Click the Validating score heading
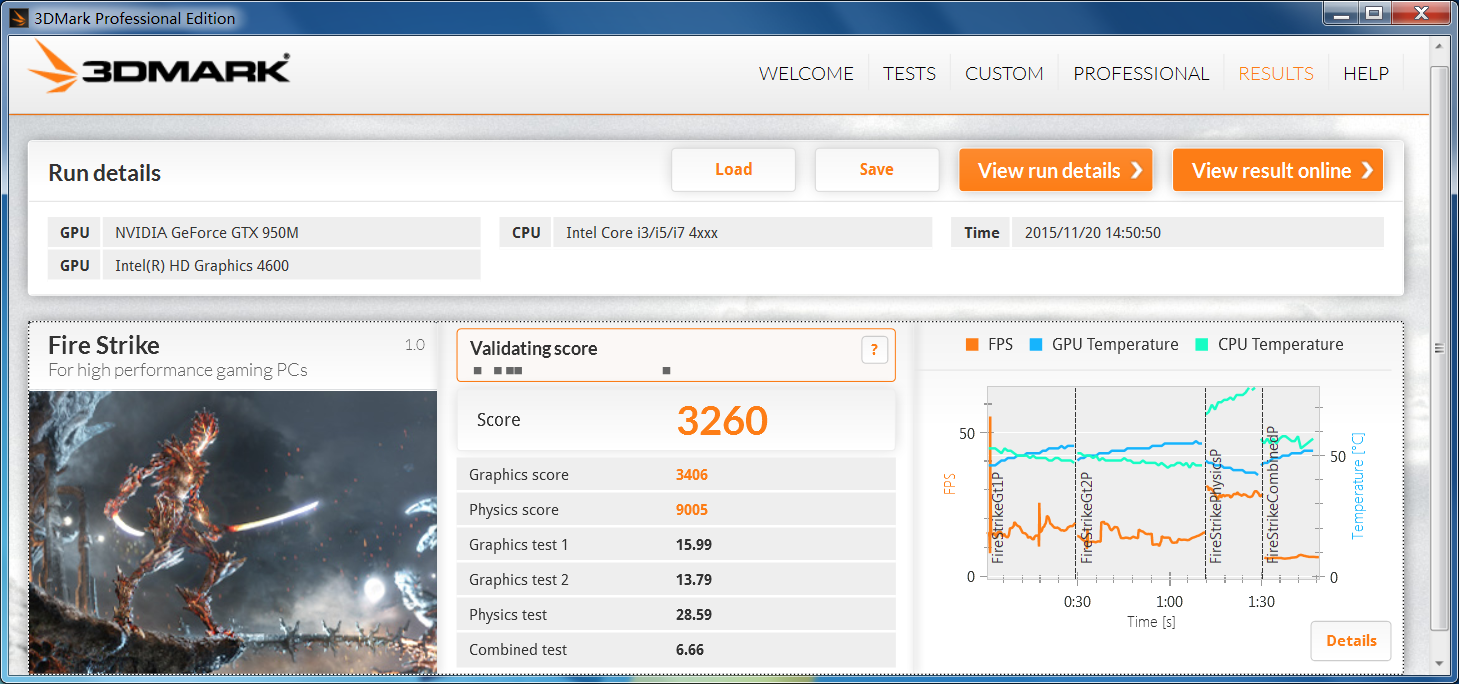Viewport: 1459px width, 684px height. pyautogui.click(x=534, y=349)
